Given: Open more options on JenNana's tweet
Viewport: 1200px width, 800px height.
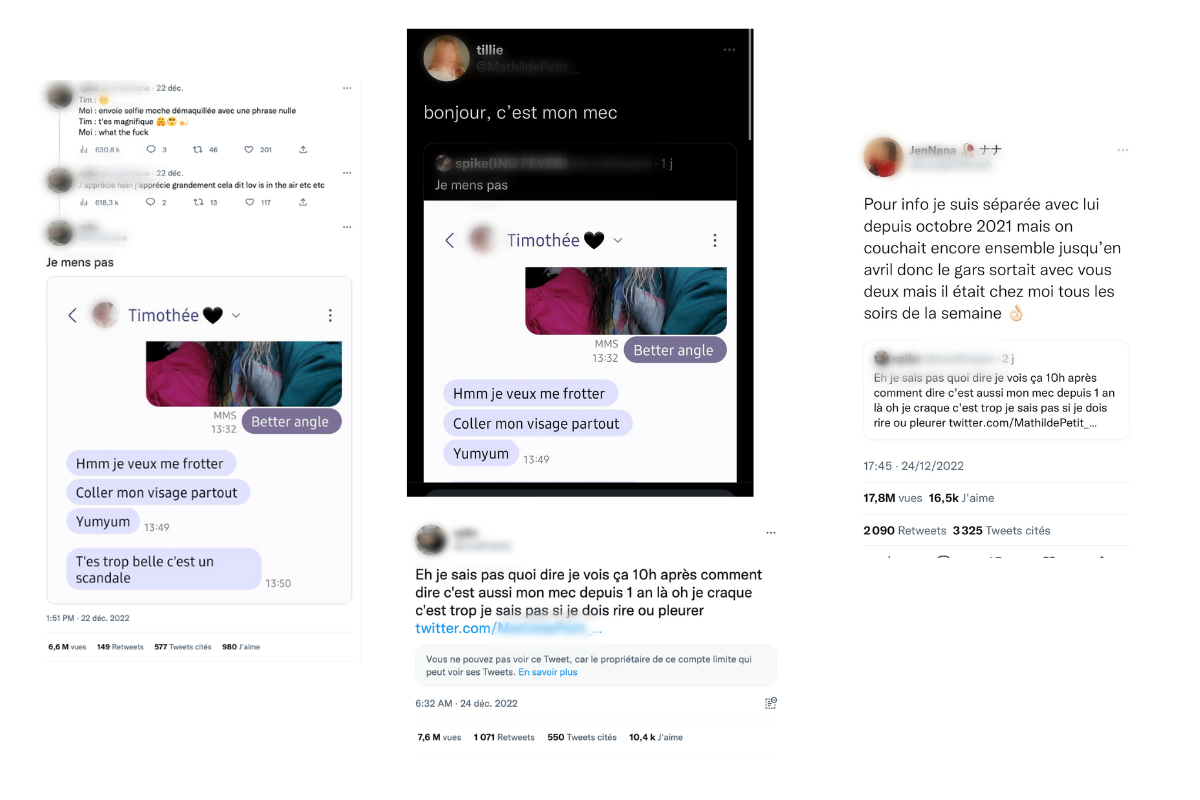Looking at the screenshot, I should pos(1122,150).
